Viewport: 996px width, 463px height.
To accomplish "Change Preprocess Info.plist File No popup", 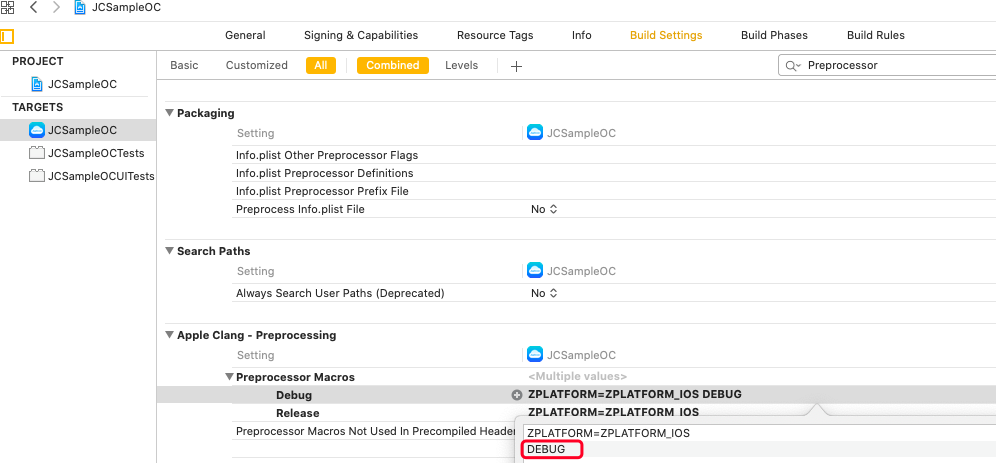I will (x=544, y=209).
